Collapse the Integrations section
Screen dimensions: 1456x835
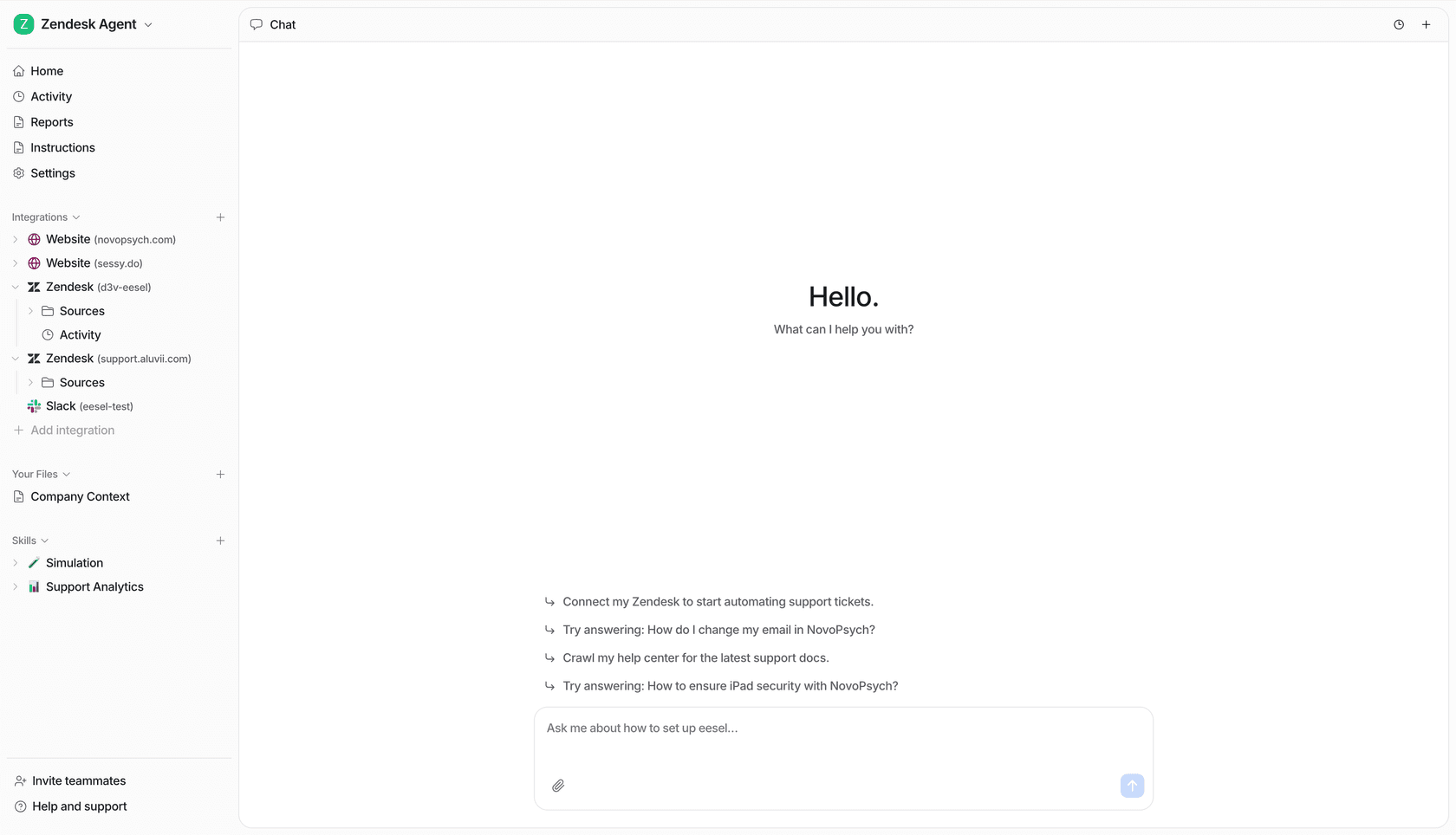[x=75, y=217]
